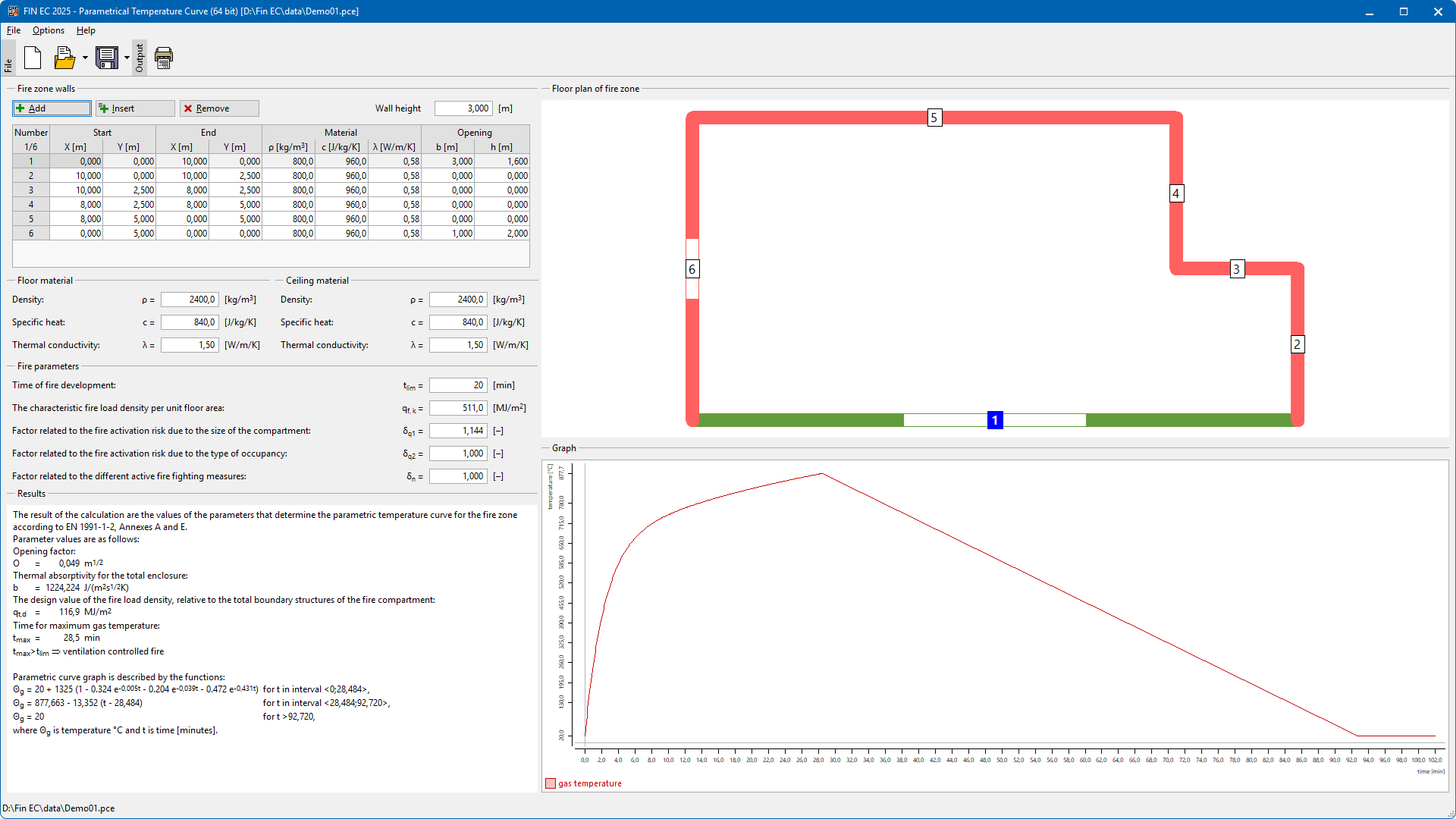The image size is (1456, 819).
Task: Click the Wall height input field
Action: (x=463, y=108)
